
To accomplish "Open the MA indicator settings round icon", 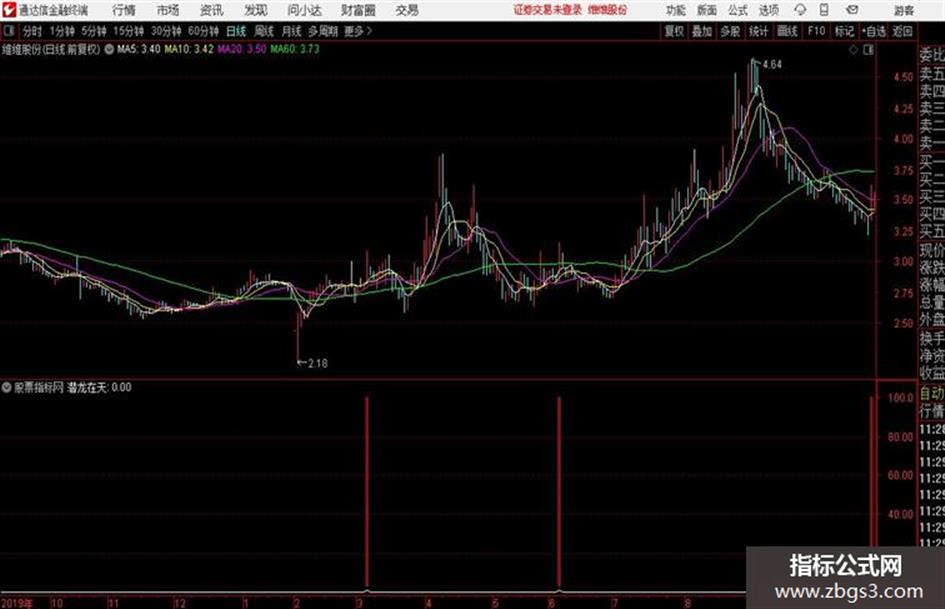I will (x=109, y=49).
